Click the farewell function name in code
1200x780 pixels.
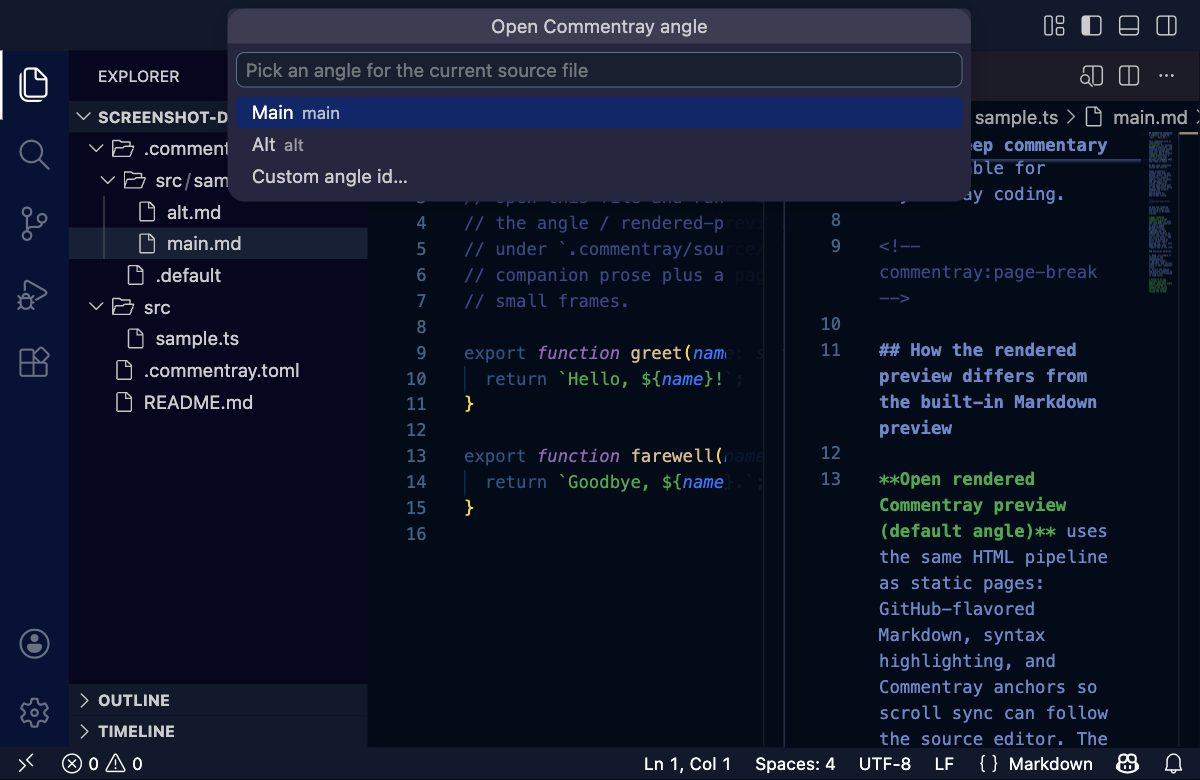click(672, 456)
